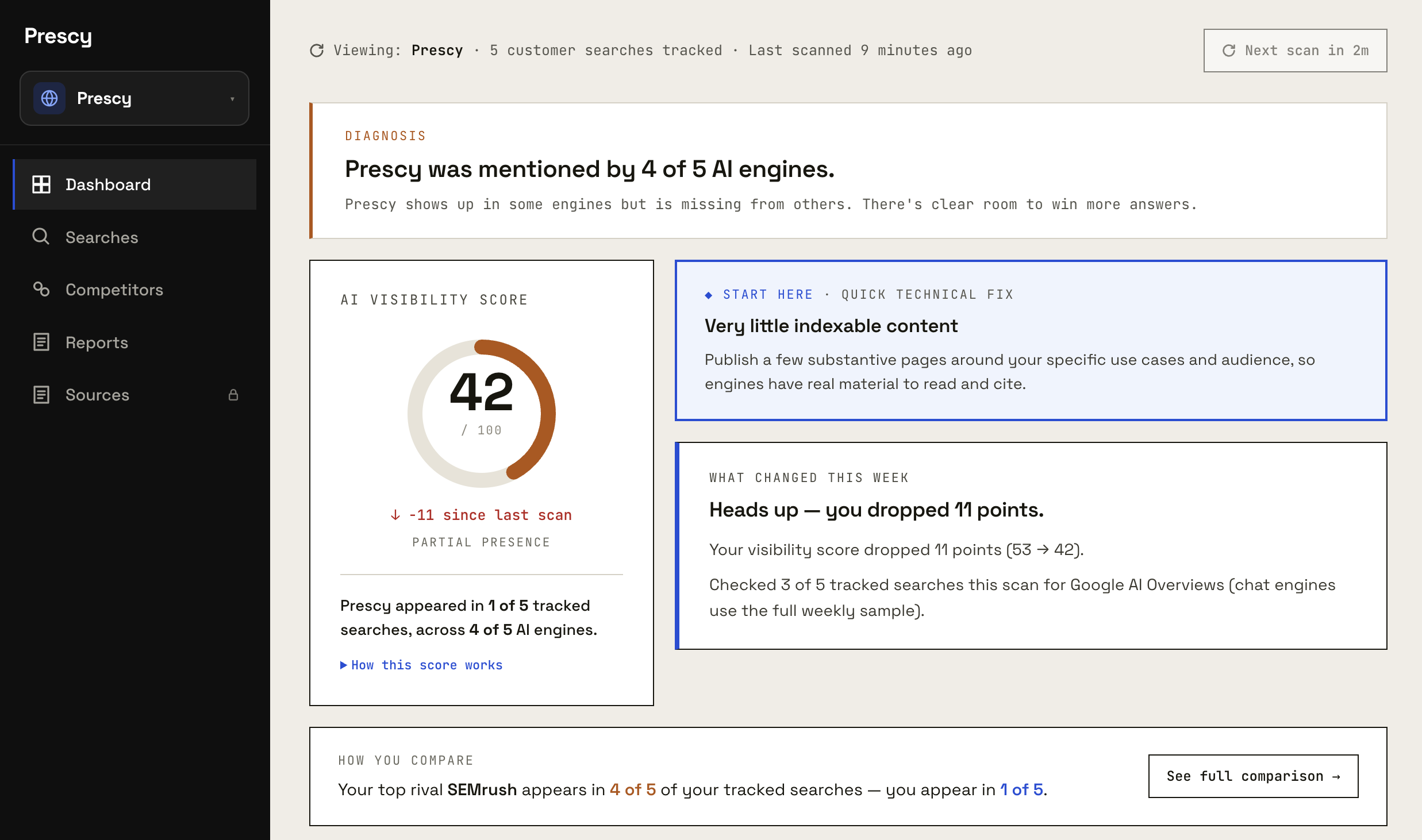The image size is (1422, 840).
Task: Click the orange 4 of 5 rival stat
Action: click(632, 789)
